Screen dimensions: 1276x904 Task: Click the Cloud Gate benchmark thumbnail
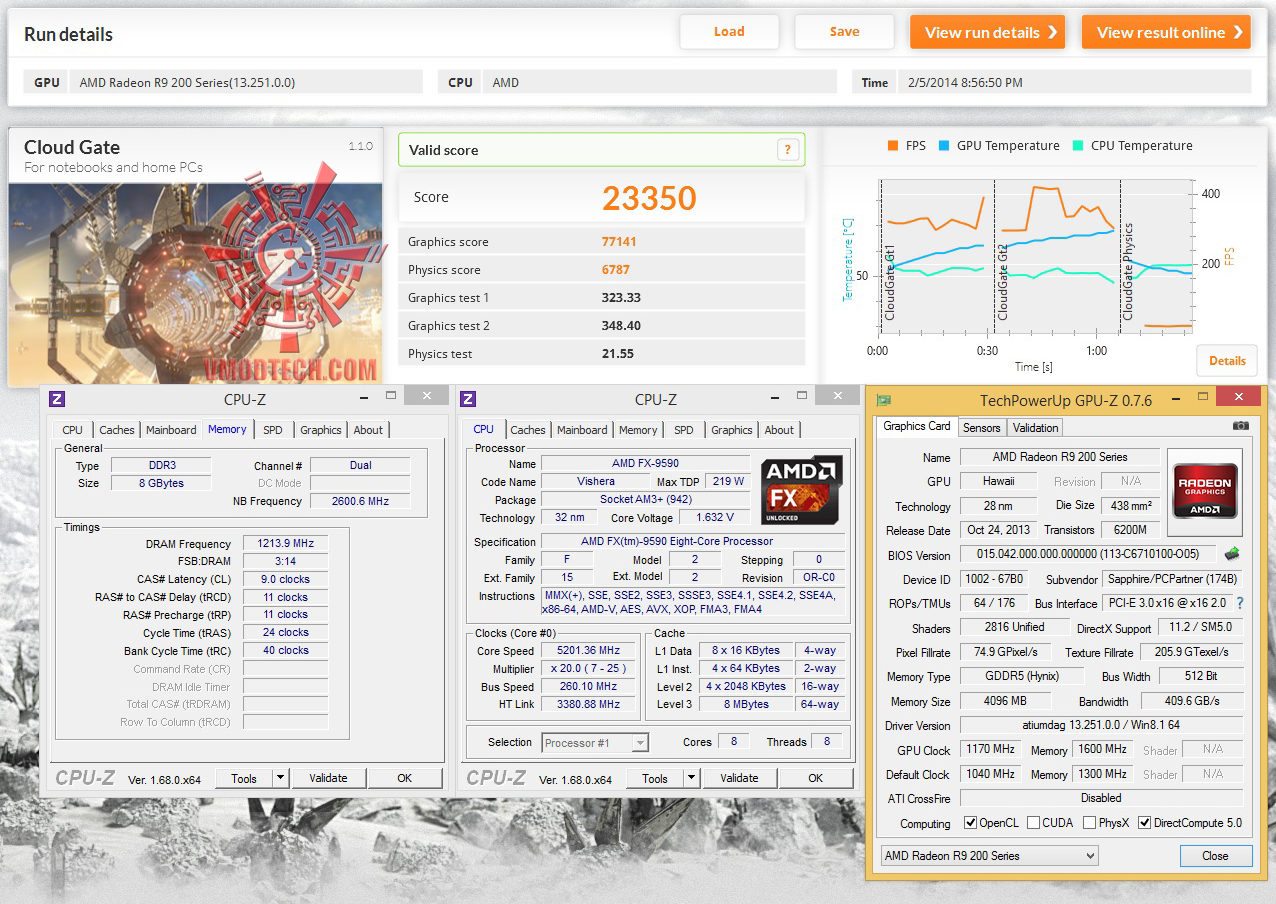(196, 282)
